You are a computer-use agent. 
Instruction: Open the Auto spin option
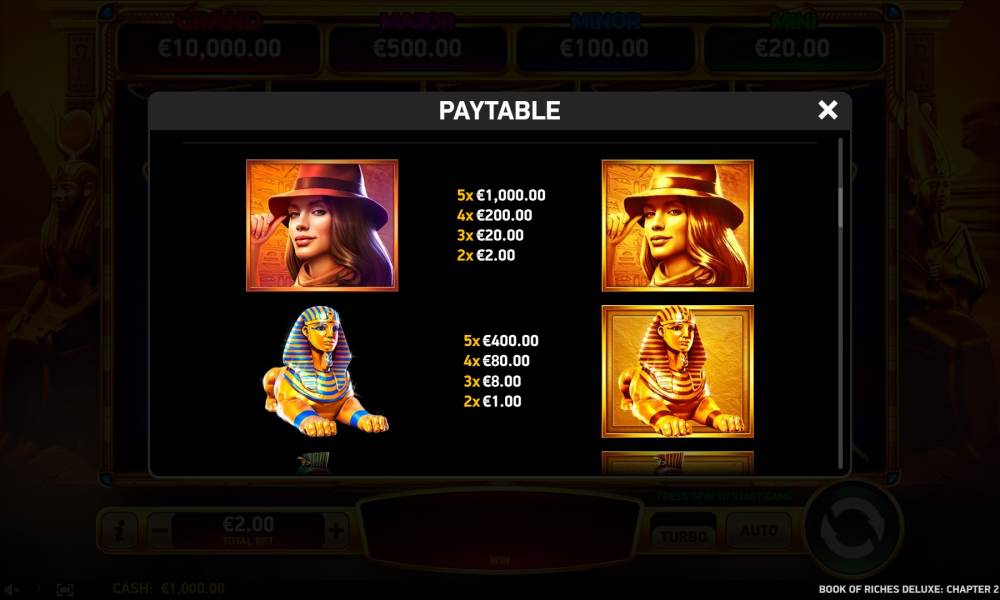coord(758,530)
